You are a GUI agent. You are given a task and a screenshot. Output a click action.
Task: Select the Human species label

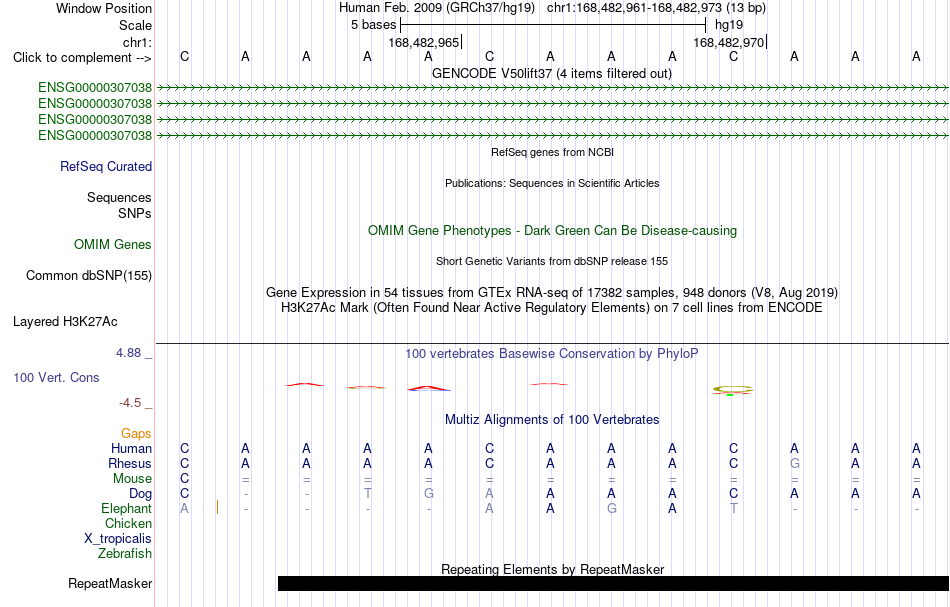click(x=131, y=448)
